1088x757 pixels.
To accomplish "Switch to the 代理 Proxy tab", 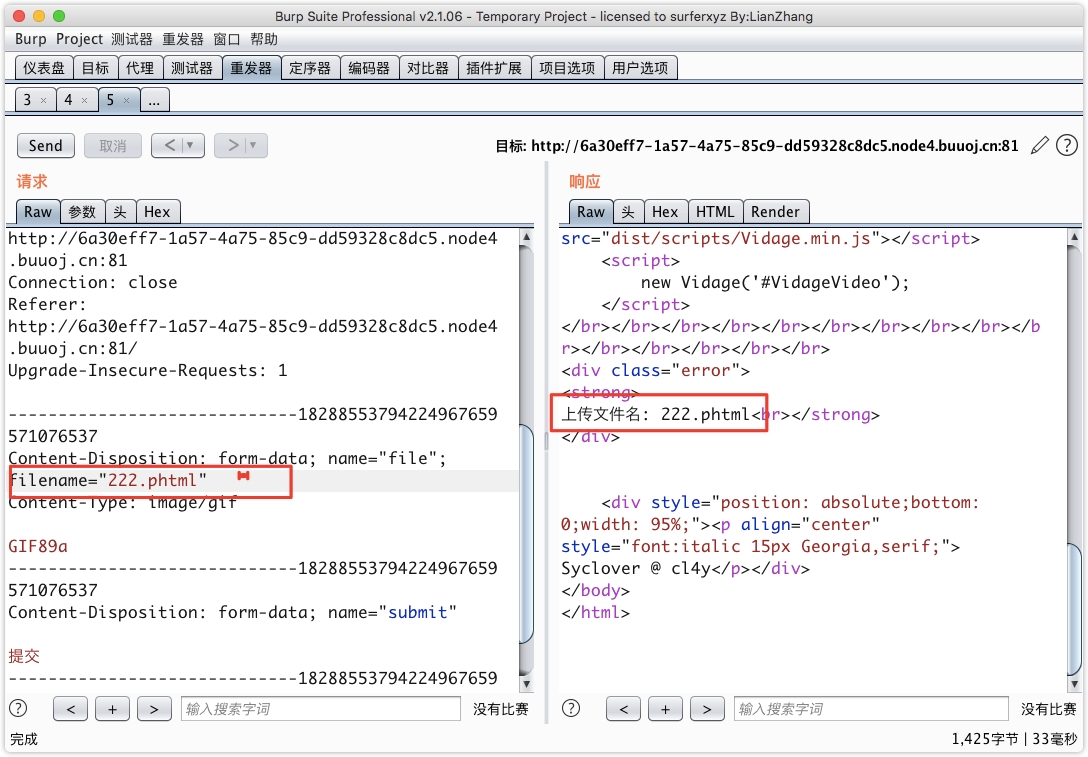I will [x=140, y=68].
